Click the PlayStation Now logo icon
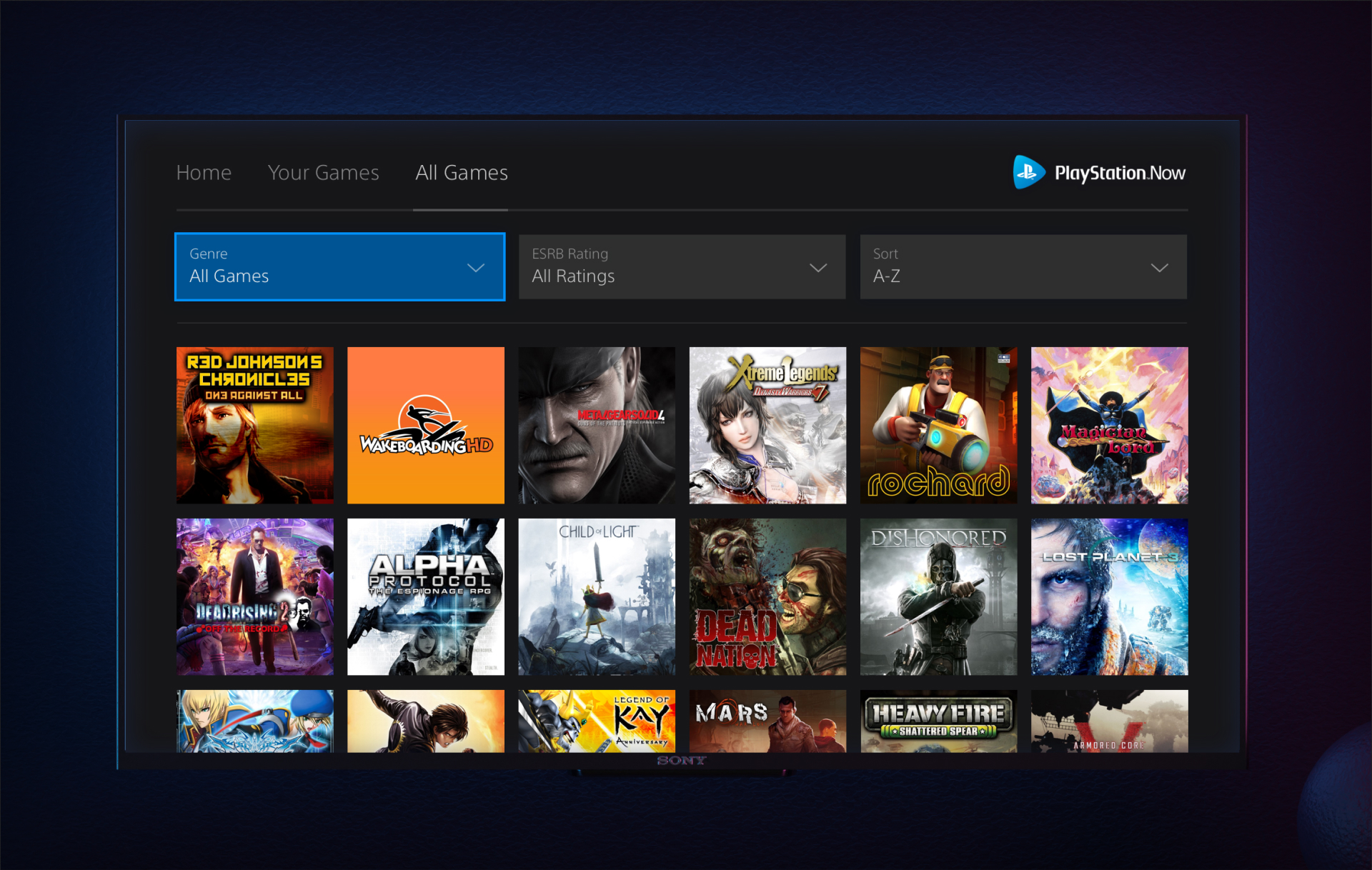 (1028, 172)
